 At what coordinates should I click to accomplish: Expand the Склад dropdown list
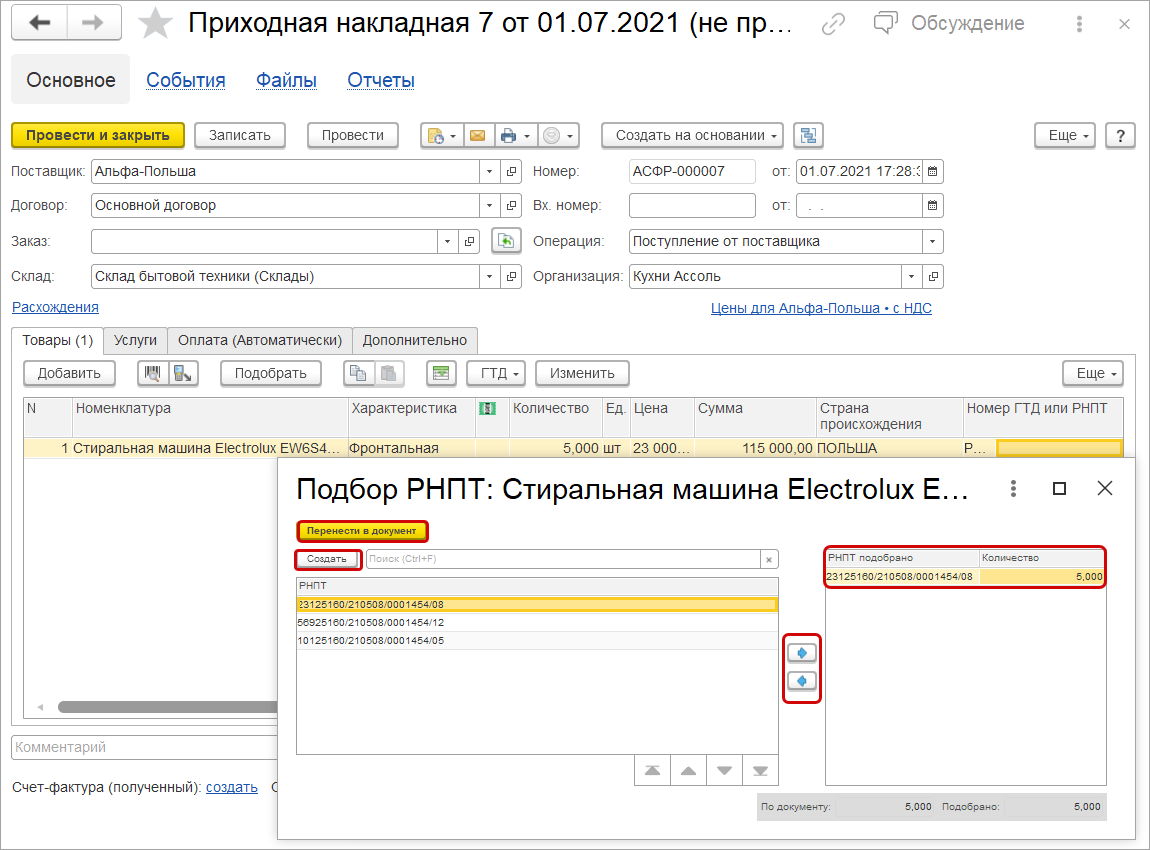click(x=489, y=276)
